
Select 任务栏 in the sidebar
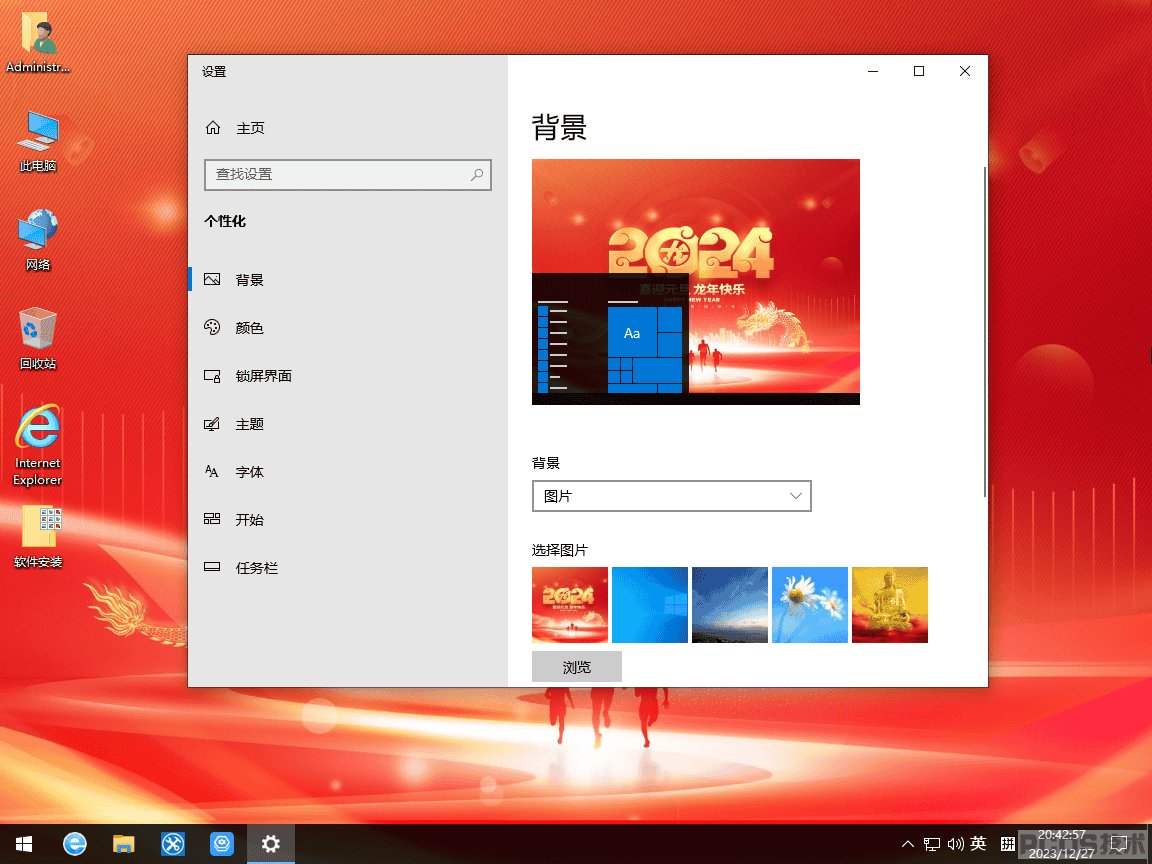[348, 567]
